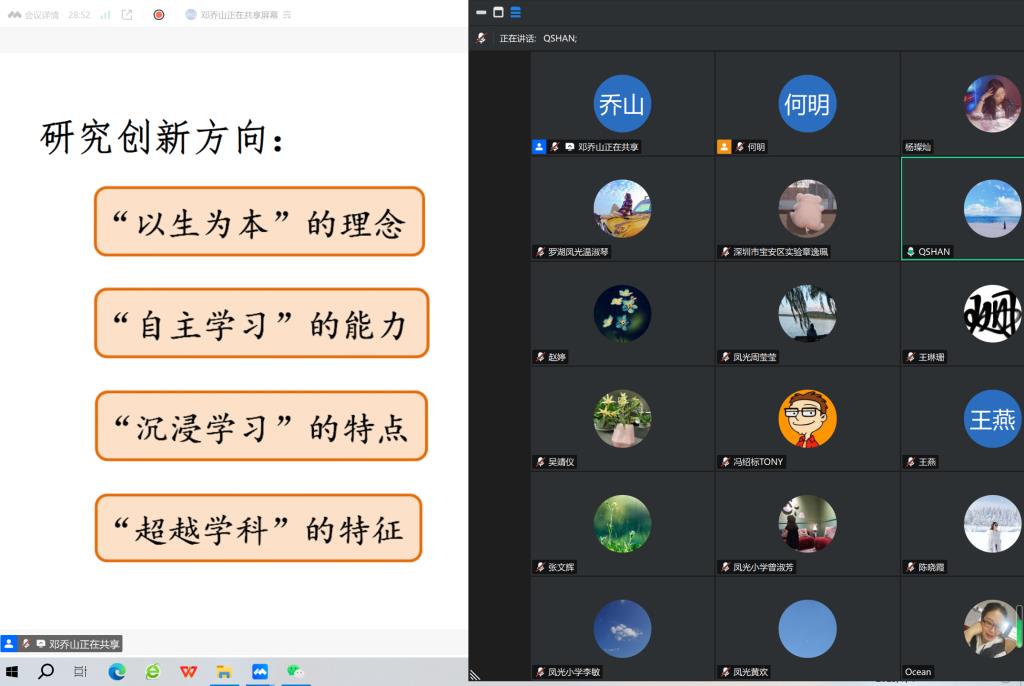Open the 会议详情 meeting details
The height and width of the screenshot is (686, 1024).
[x=34, y=14]
